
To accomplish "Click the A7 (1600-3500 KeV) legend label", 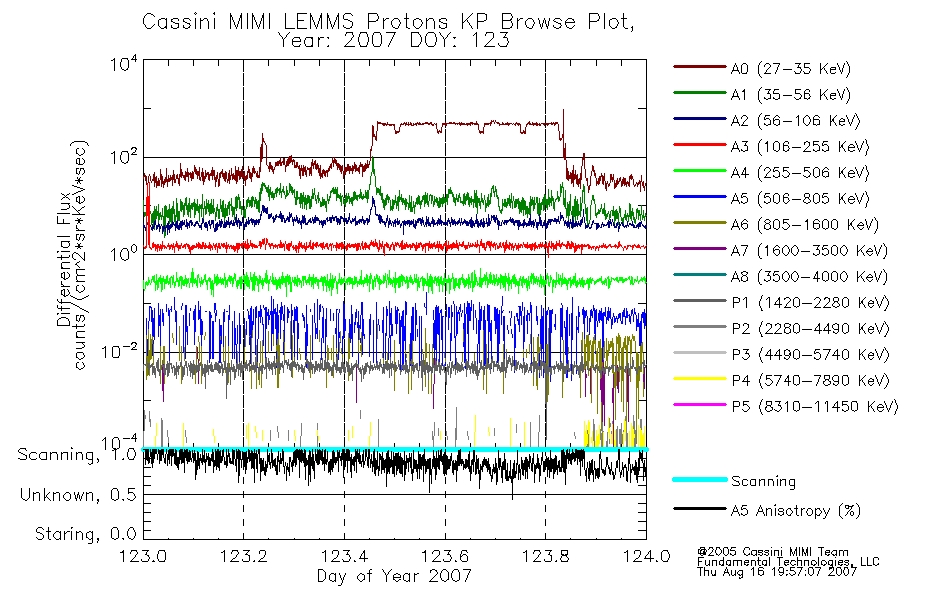I will point(809,251).
